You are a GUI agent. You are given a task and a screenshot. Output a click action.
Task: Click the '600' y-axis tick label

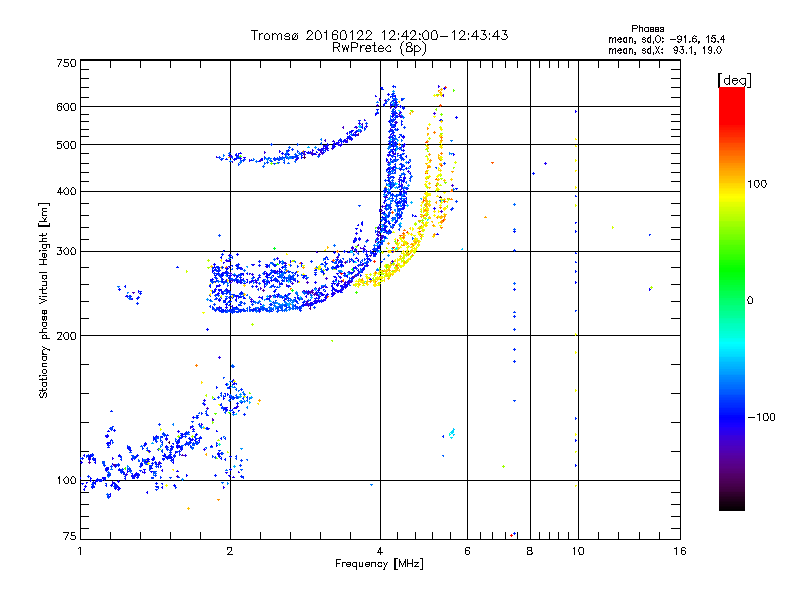(66, 107)
